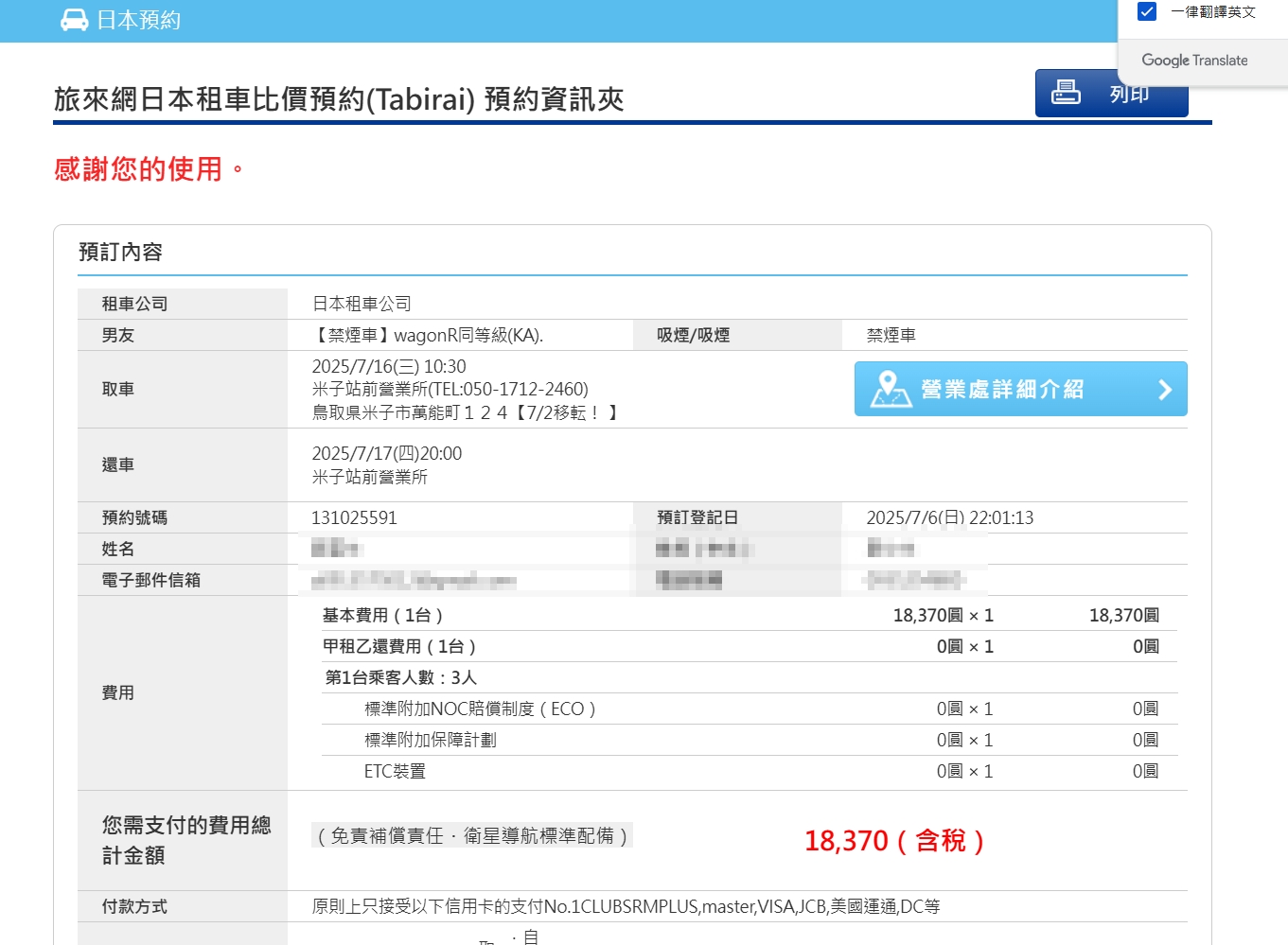Click the 18,370圓 × 1 base fee amount
The height and width of the screenshot is (945, 1288).
click(x=944, y=615)
